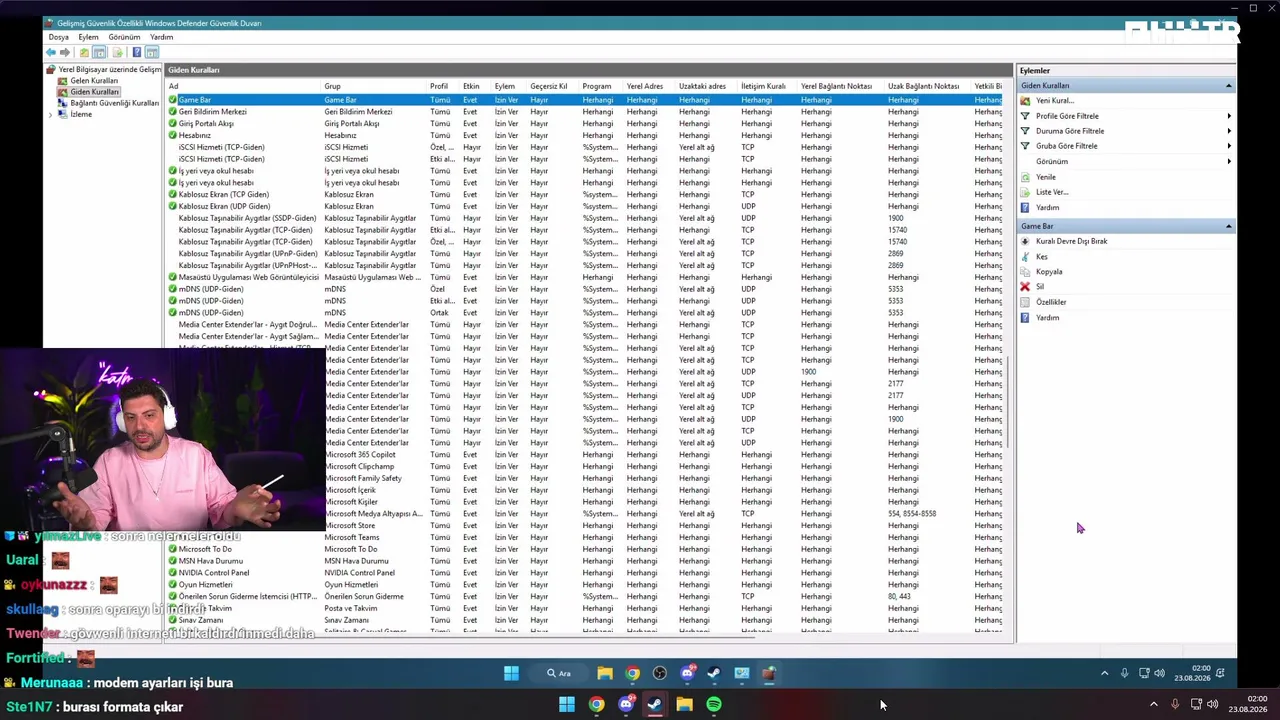Click Kuralı Devre Dışı Bırak action

click(1071, 241)
